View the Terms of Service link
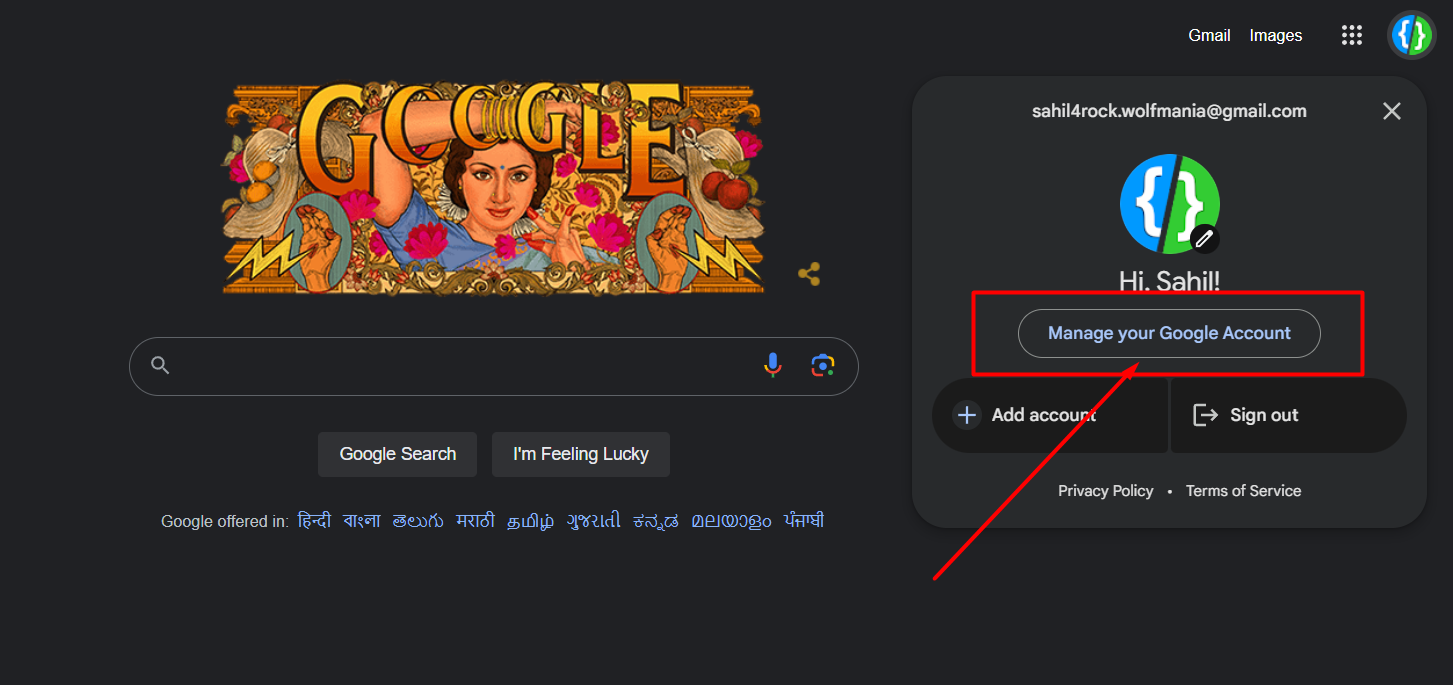Image resolution: width=1453 pixels, height=685 pixels. tap(1243, 491)
